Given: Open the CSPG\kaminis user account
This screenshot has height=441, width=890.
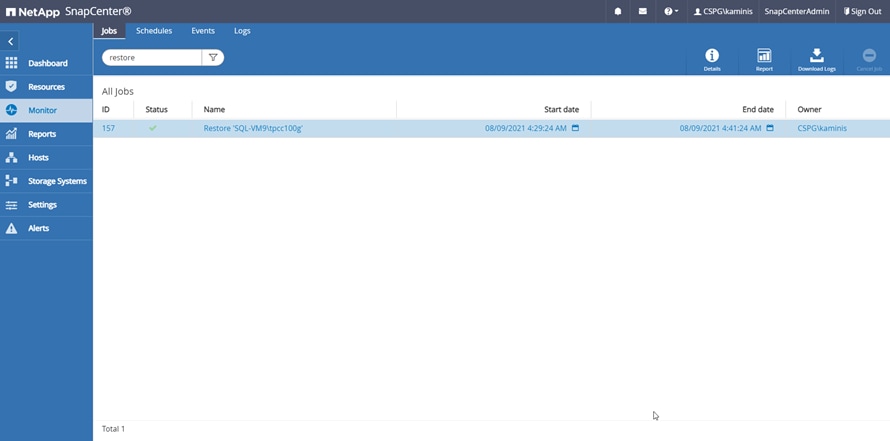Looking at the screenshot, I should (x=723, y=11).
